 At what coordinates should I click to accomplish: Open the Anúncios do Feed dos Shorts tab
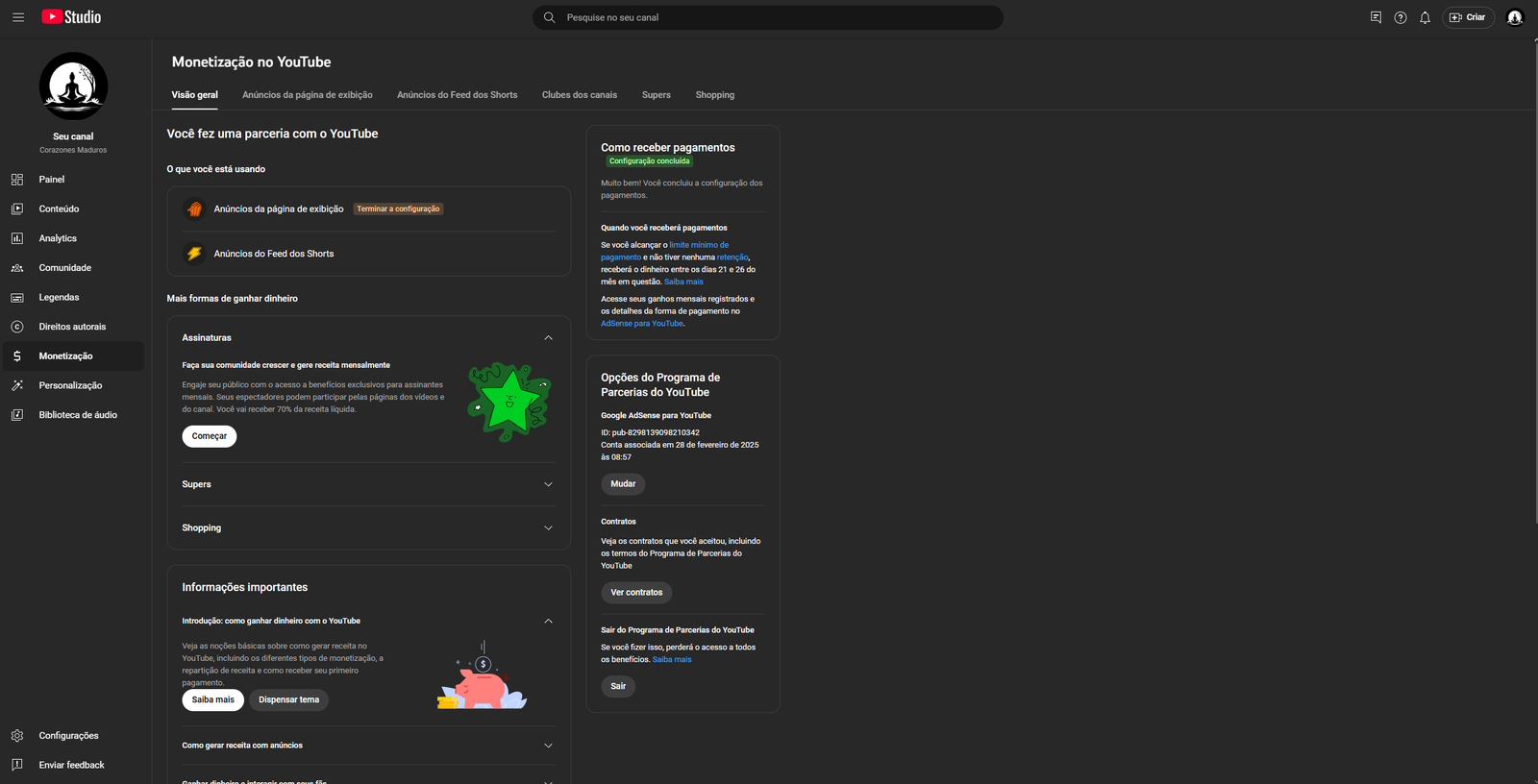tap(458, 95)
